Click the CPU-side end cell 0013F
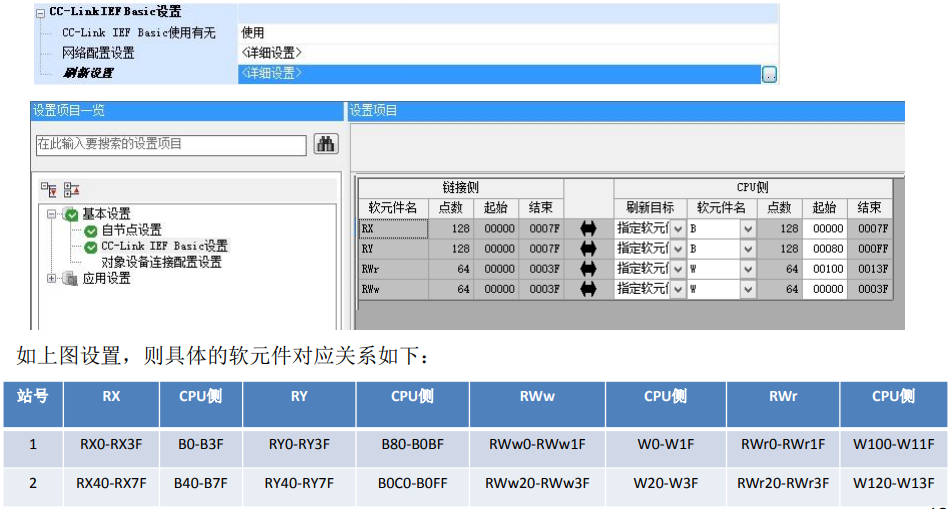The height and width of the screenshot is (509, 952). pyautogui.click(x=871, y=269)
